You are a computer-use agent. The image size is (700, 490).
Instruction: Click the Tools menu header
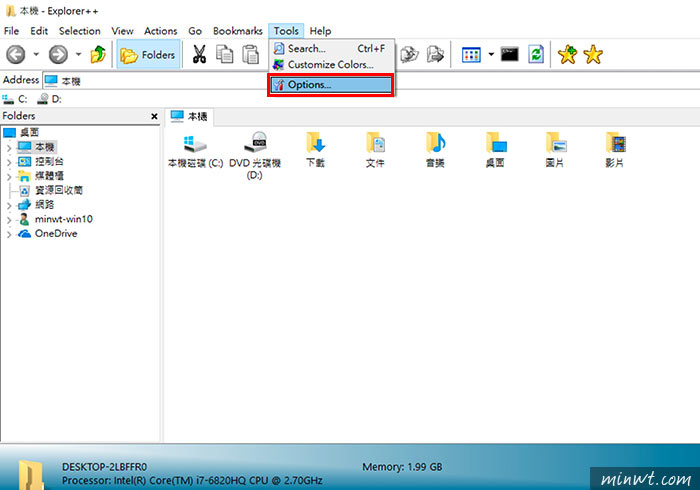click(286, 31)
